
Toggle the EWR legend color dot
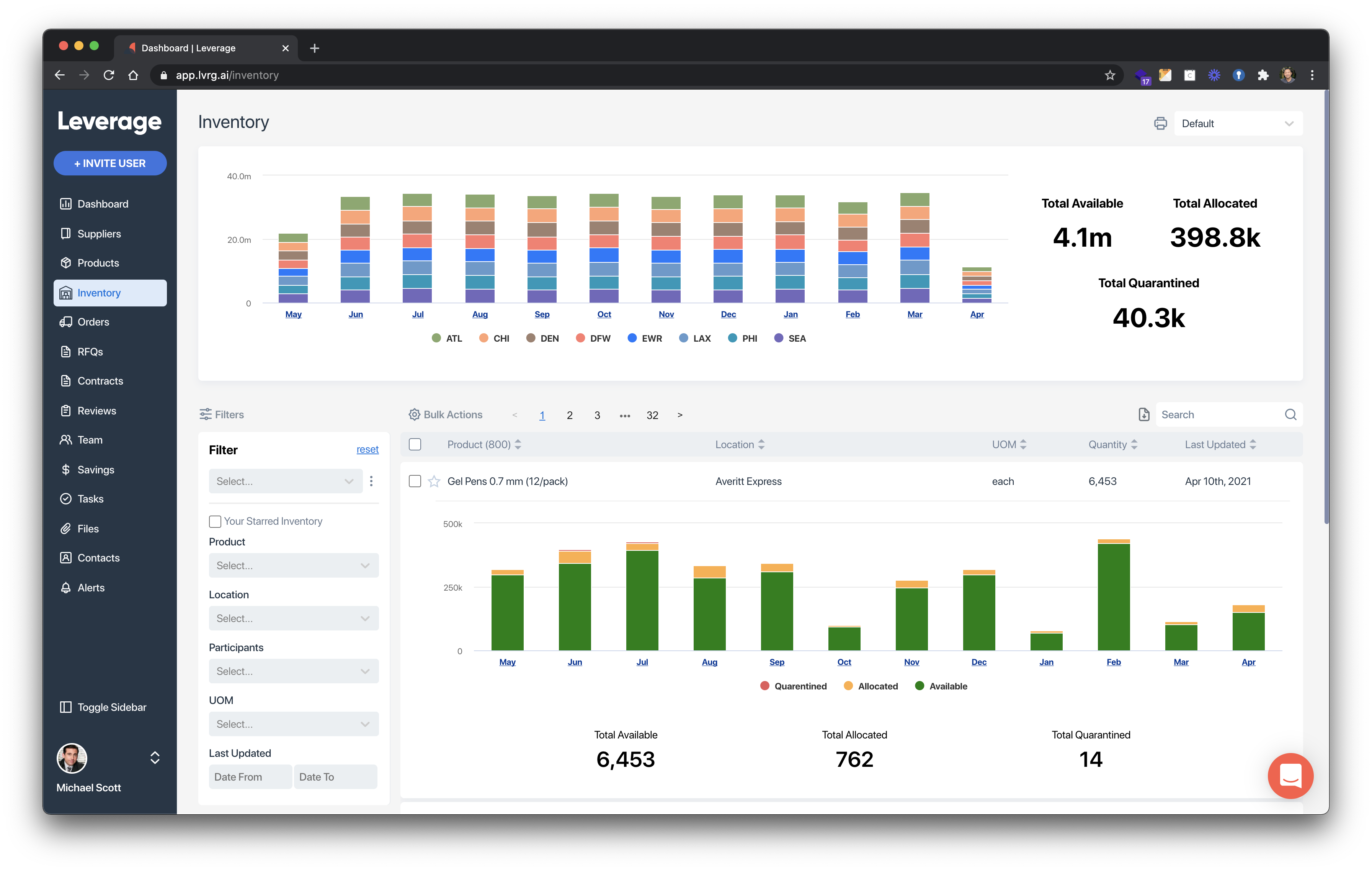pos(632,338)
